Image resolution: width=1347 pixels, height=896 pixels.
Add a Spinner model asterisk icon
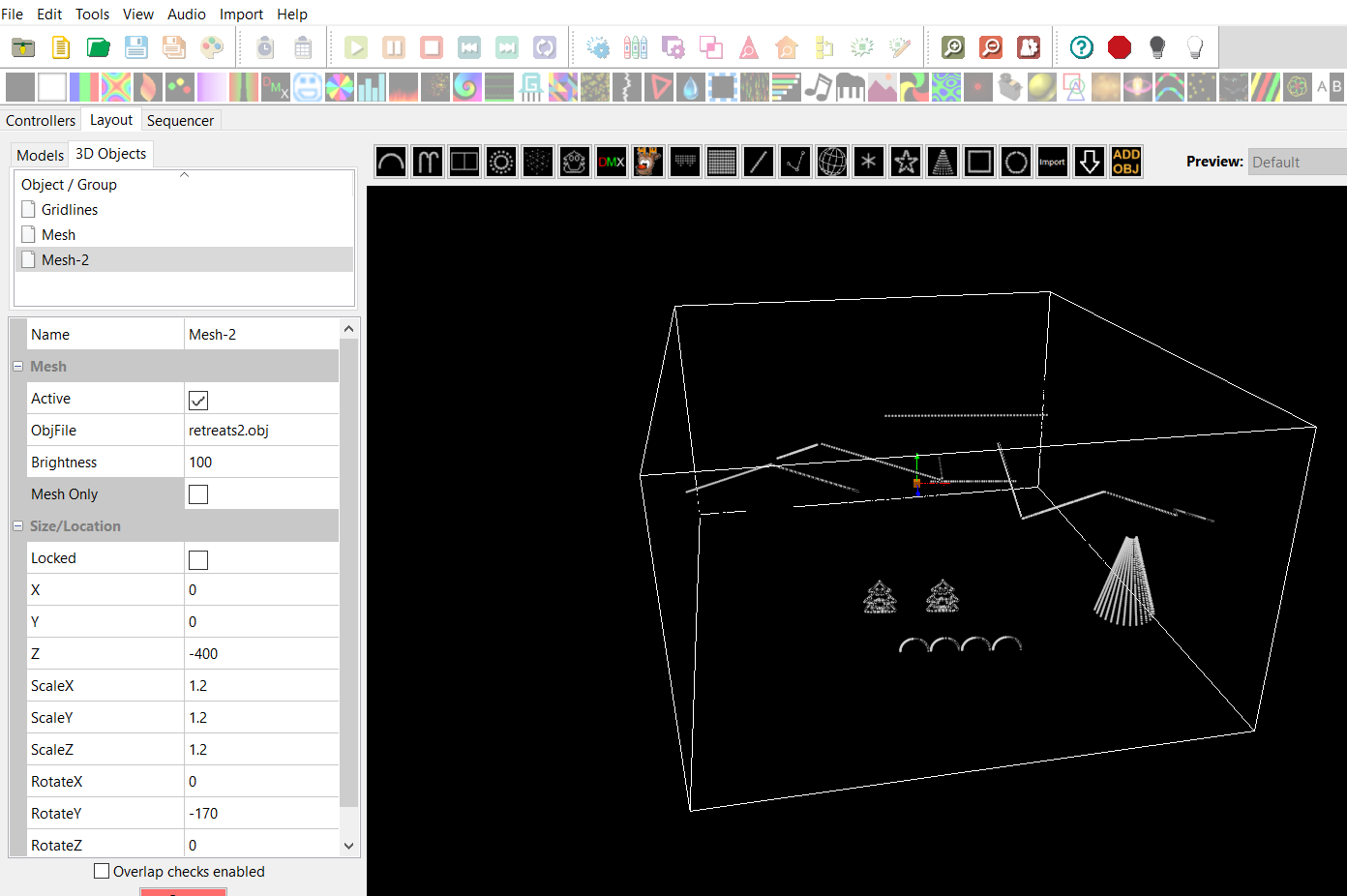[x=869, y=162]
